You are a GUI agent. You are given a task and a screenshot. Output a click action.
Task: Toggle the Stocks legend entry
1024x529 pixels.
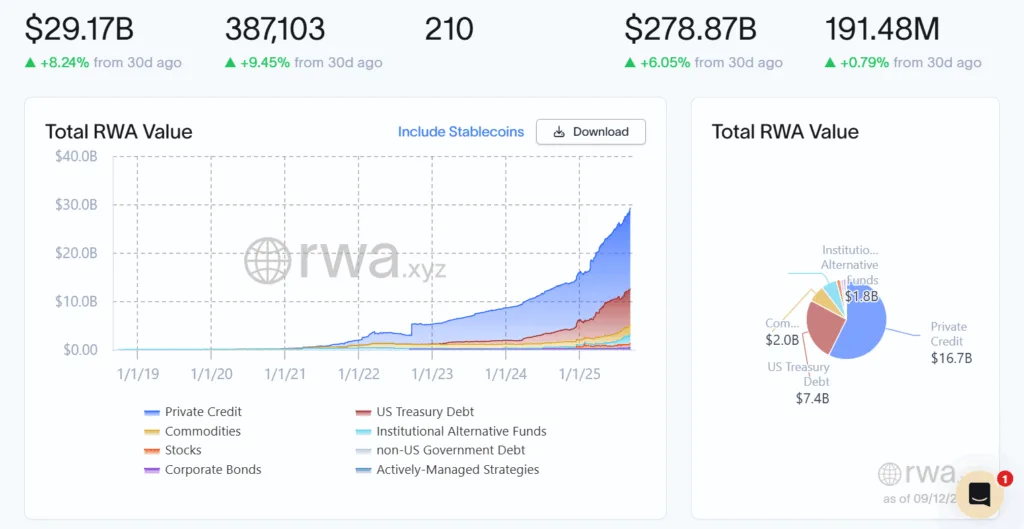point(183,451)
